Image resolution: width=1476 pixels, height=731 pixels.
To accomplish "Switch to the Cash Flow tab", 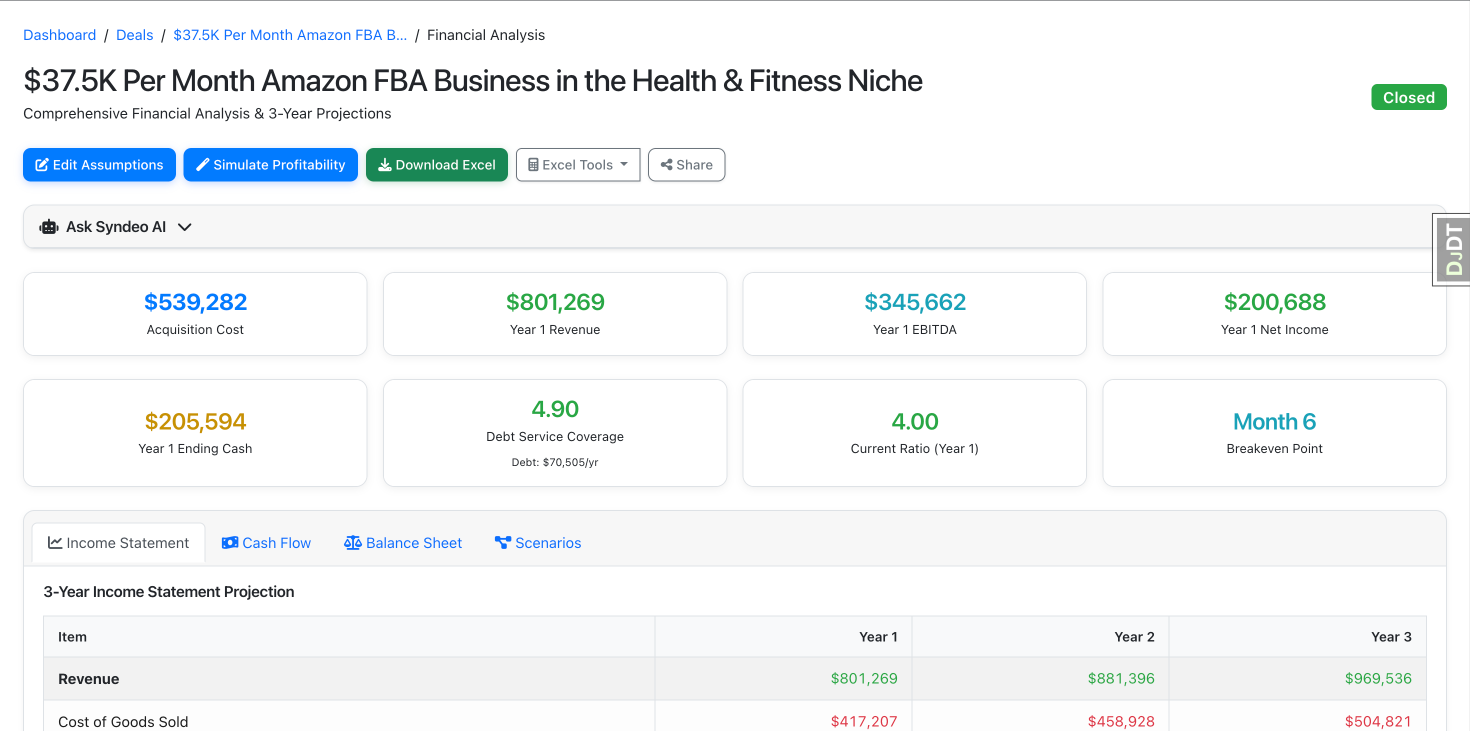I will [266, 543].
